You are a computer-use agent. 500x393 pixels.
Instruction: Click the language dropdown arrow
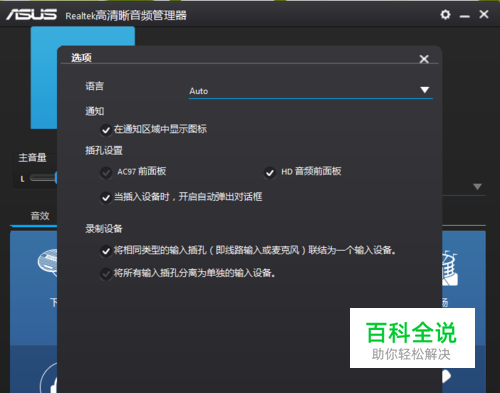pos(424,90)
